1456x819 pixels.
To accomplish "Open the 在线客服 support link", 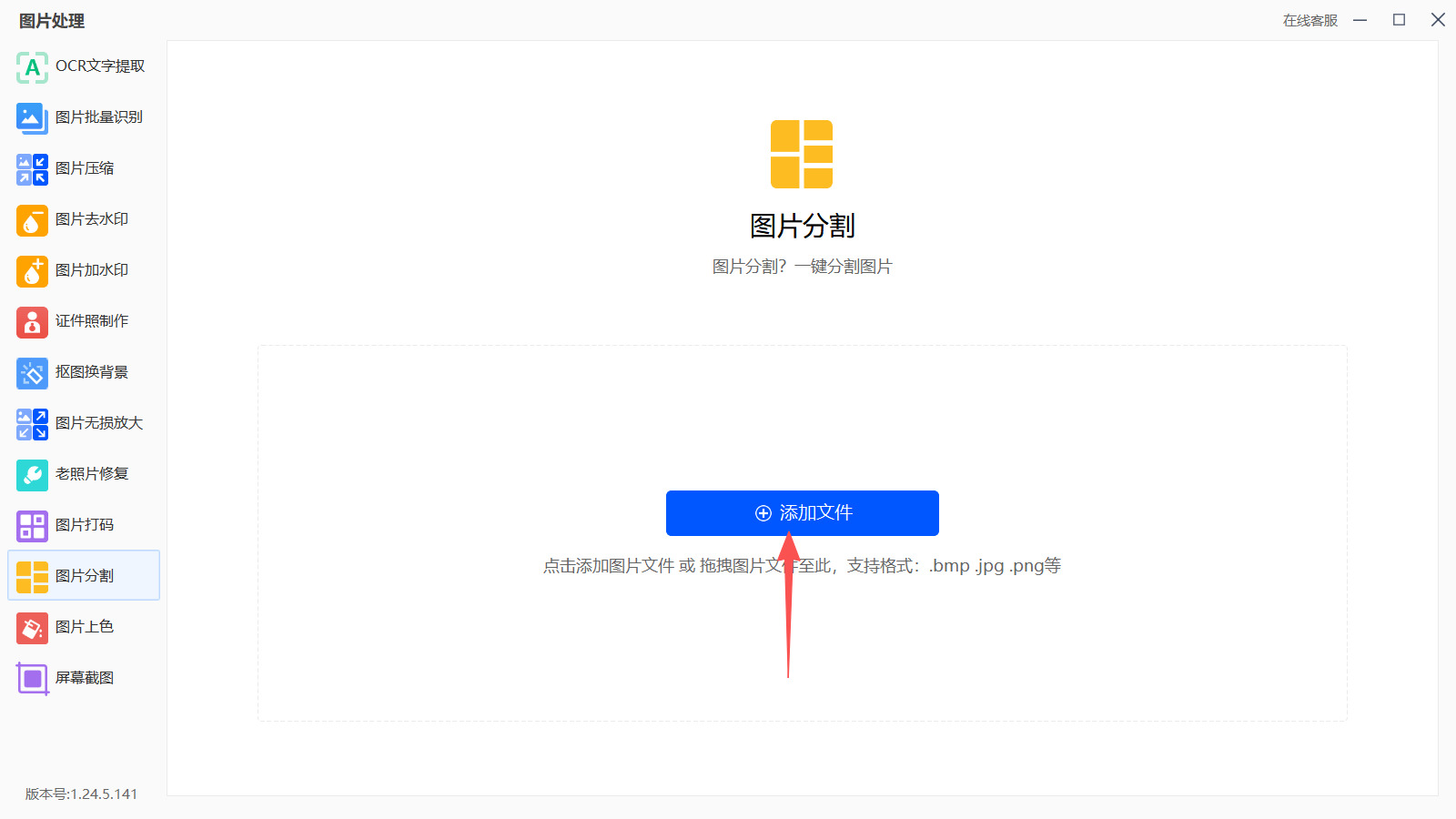I will (x=1308, y=20).
